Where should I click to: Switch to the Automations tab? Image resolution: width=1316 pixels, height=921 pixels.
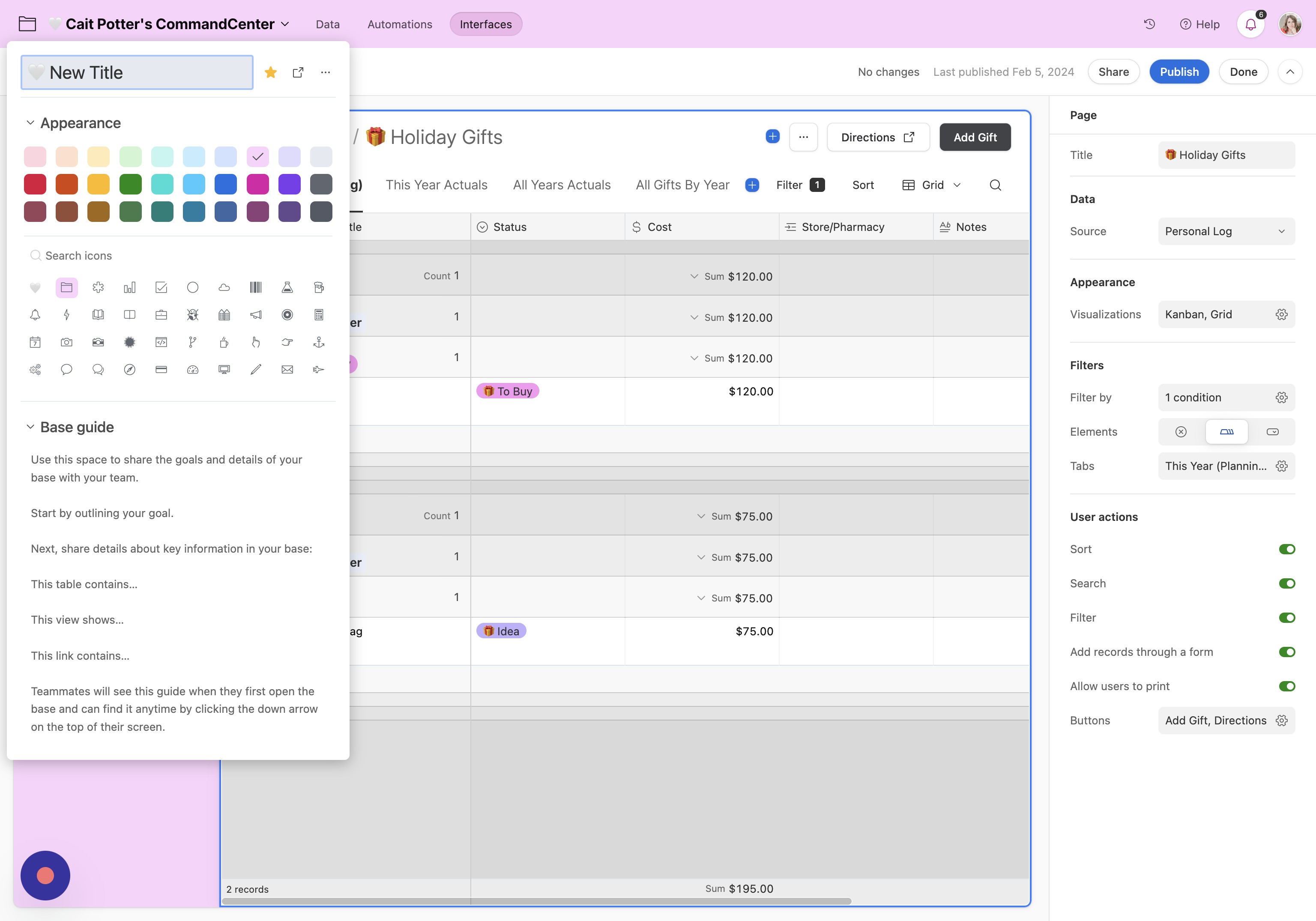pyautogui.click(x=400, y=24)
